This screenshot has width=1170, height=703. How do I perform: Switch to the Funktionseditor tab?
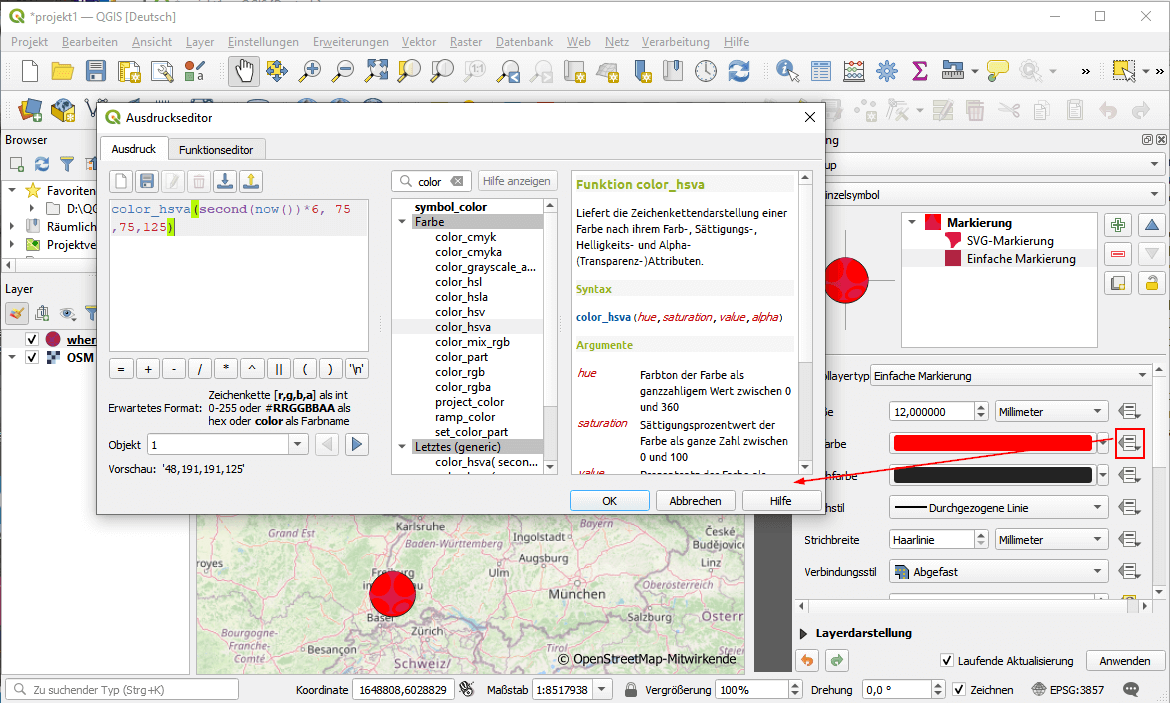216,150
